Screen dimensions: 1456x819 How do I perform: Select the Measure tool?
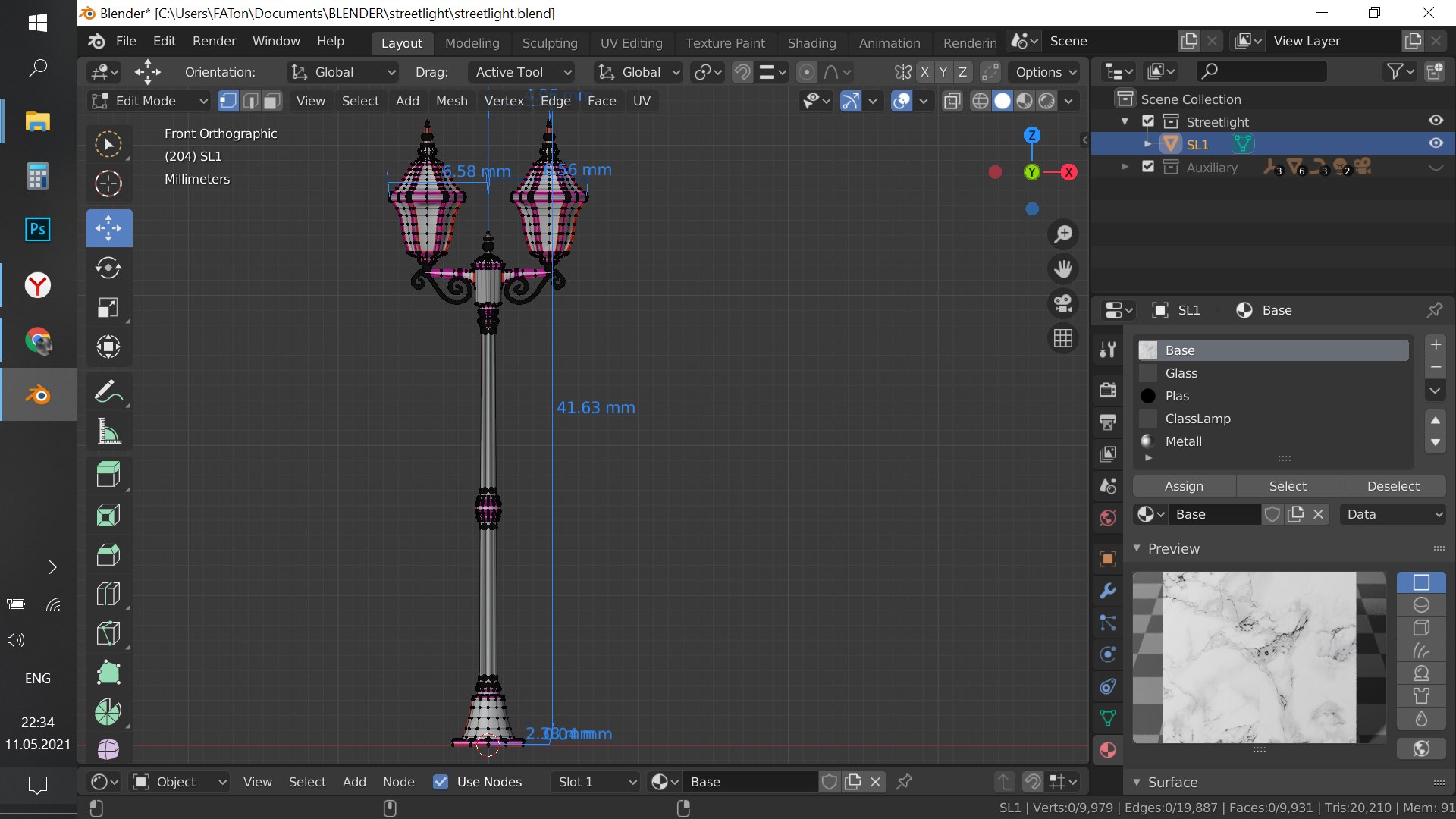(x=108, y=431)
